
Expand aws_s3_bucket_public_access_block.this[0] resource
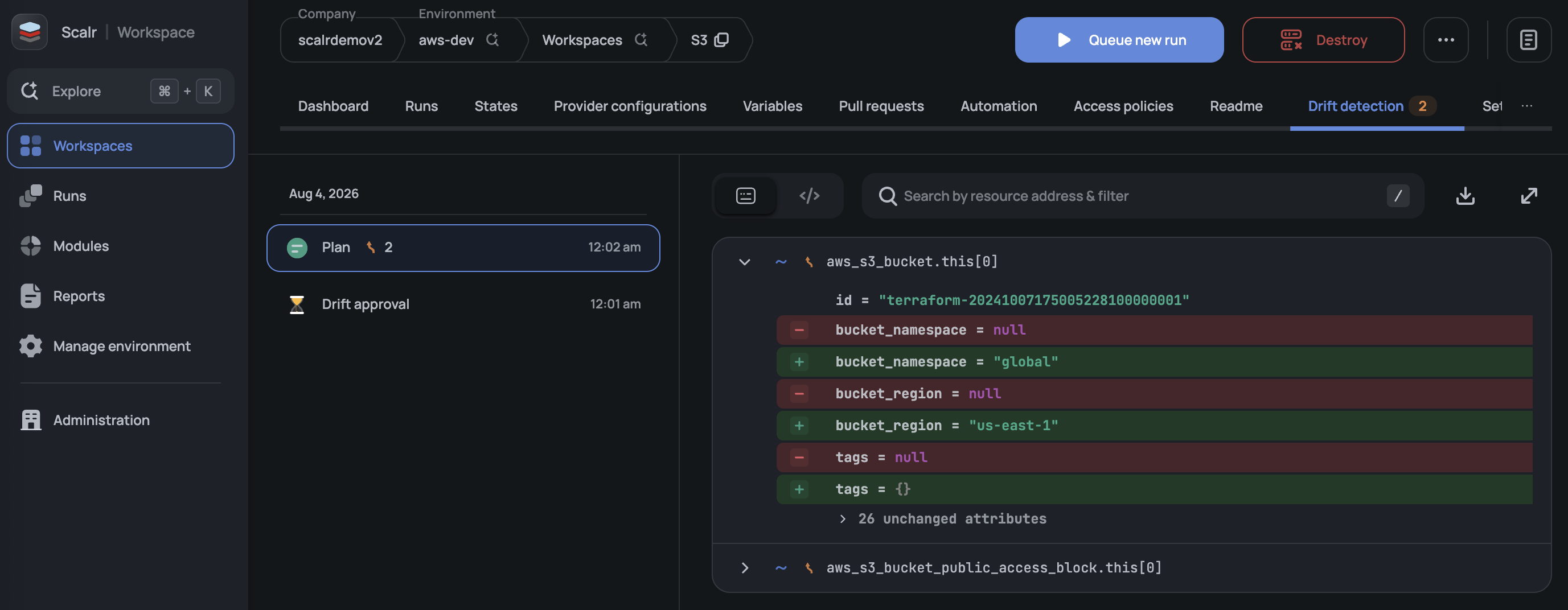745,568
